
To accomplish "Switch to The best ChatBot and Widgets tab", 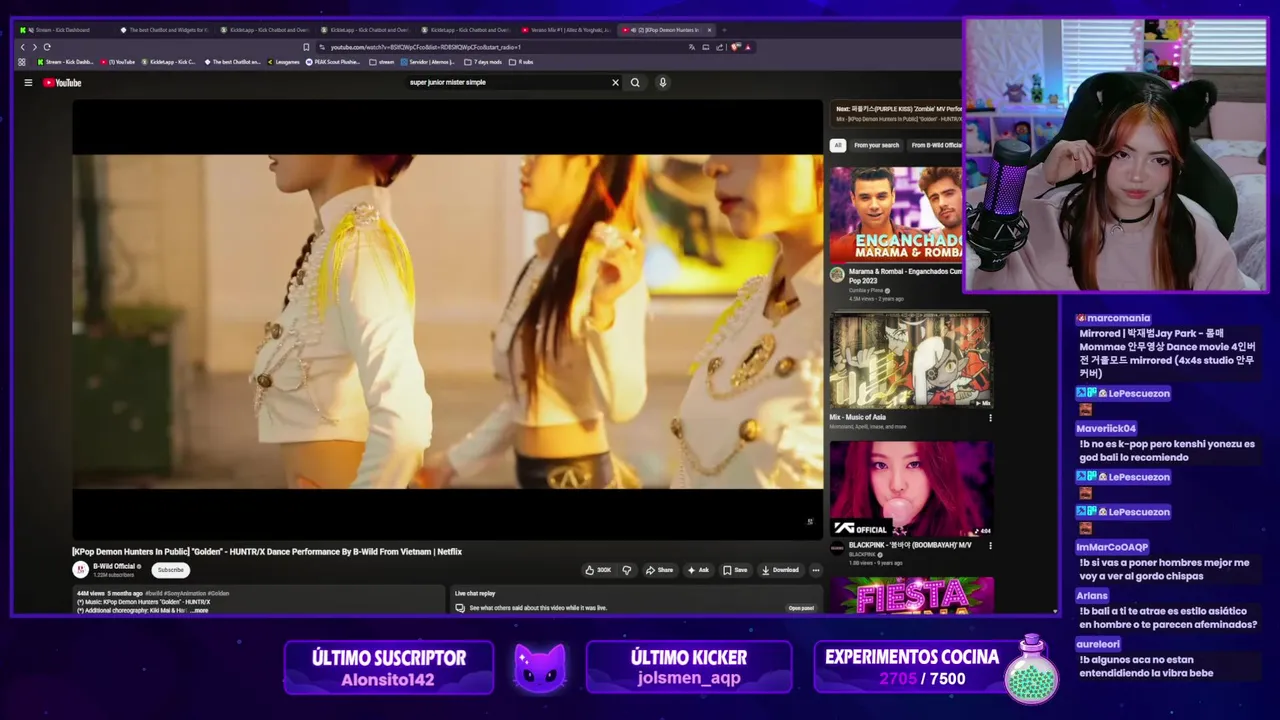I will pyautogui.click(x=164, y=30).
